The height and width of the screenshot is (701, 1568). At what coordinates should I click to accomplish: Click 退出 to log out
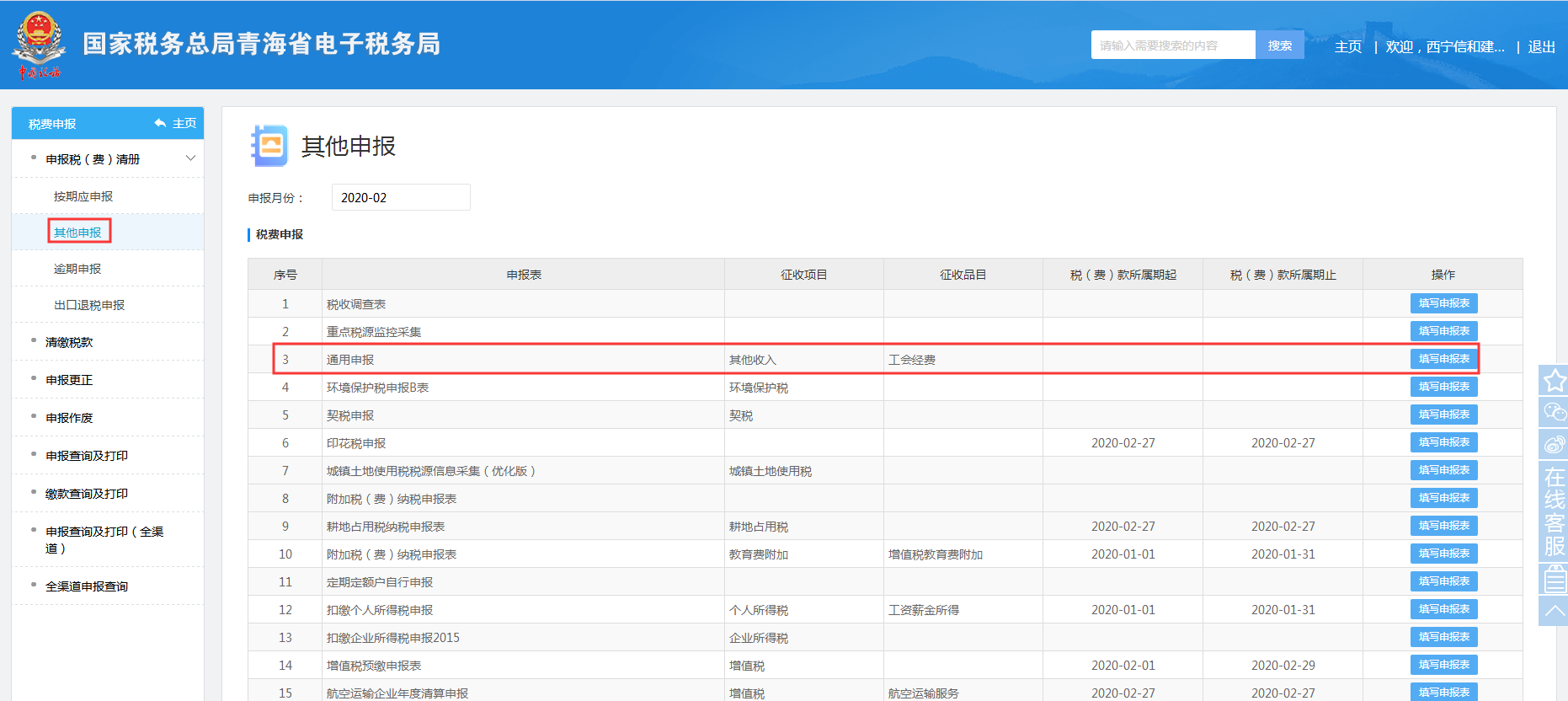[1541, 47]
